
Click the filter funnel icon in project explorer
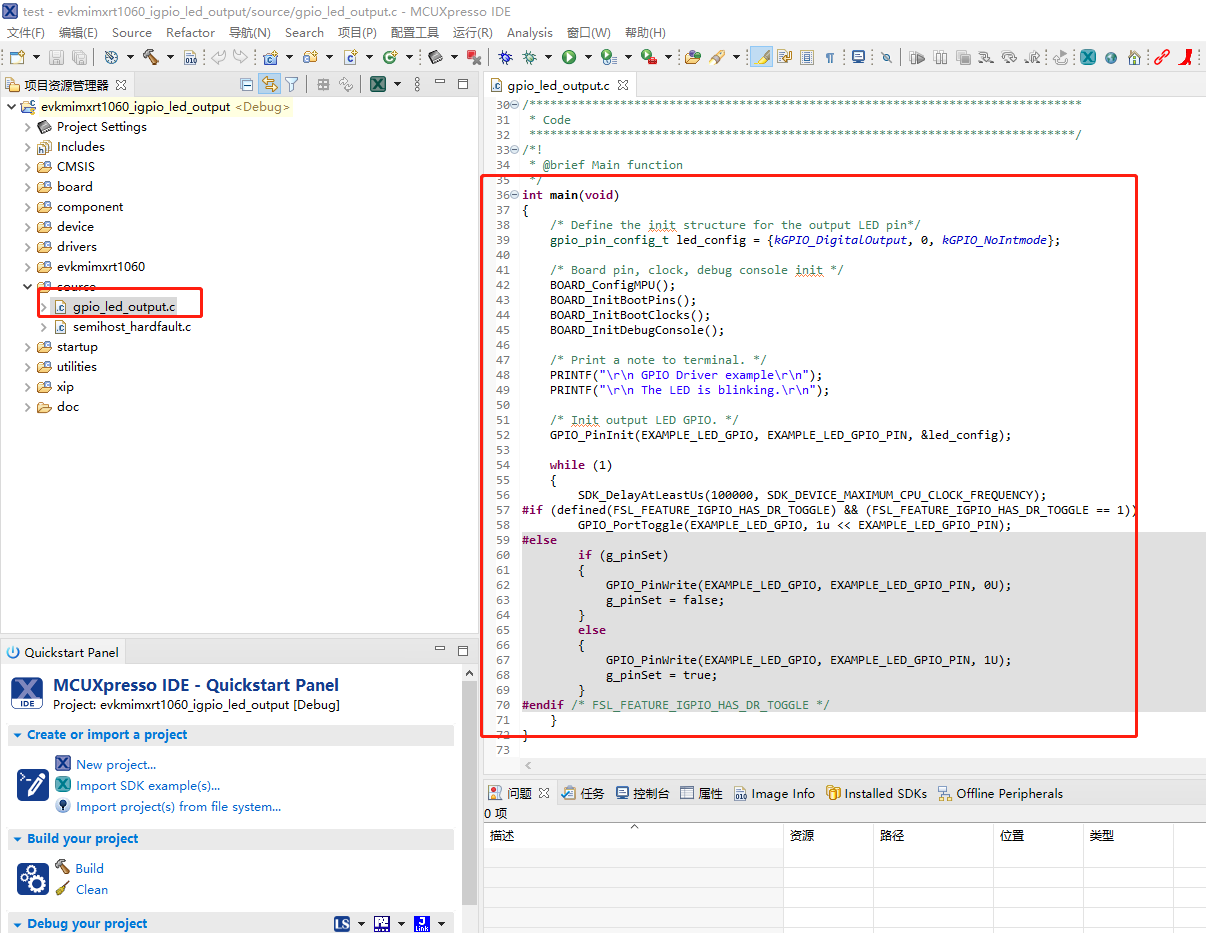[291, 85]
